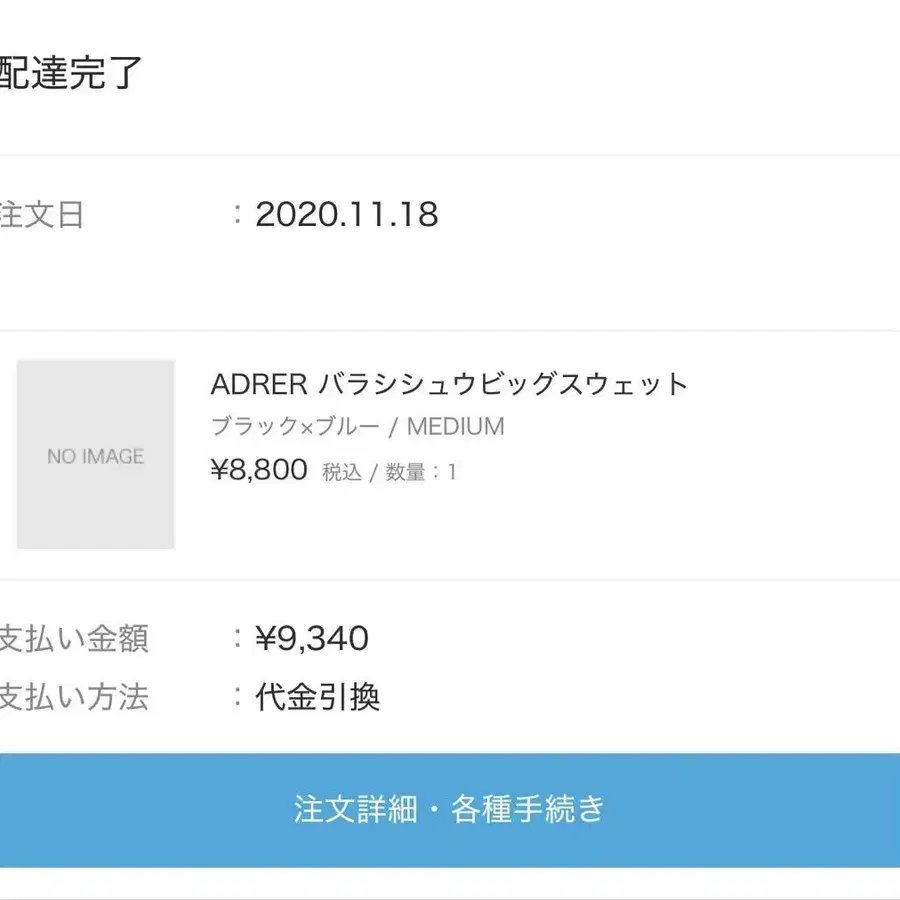
Task: Select the ¥9,340 total amount
Action: (x=312, y=638)
